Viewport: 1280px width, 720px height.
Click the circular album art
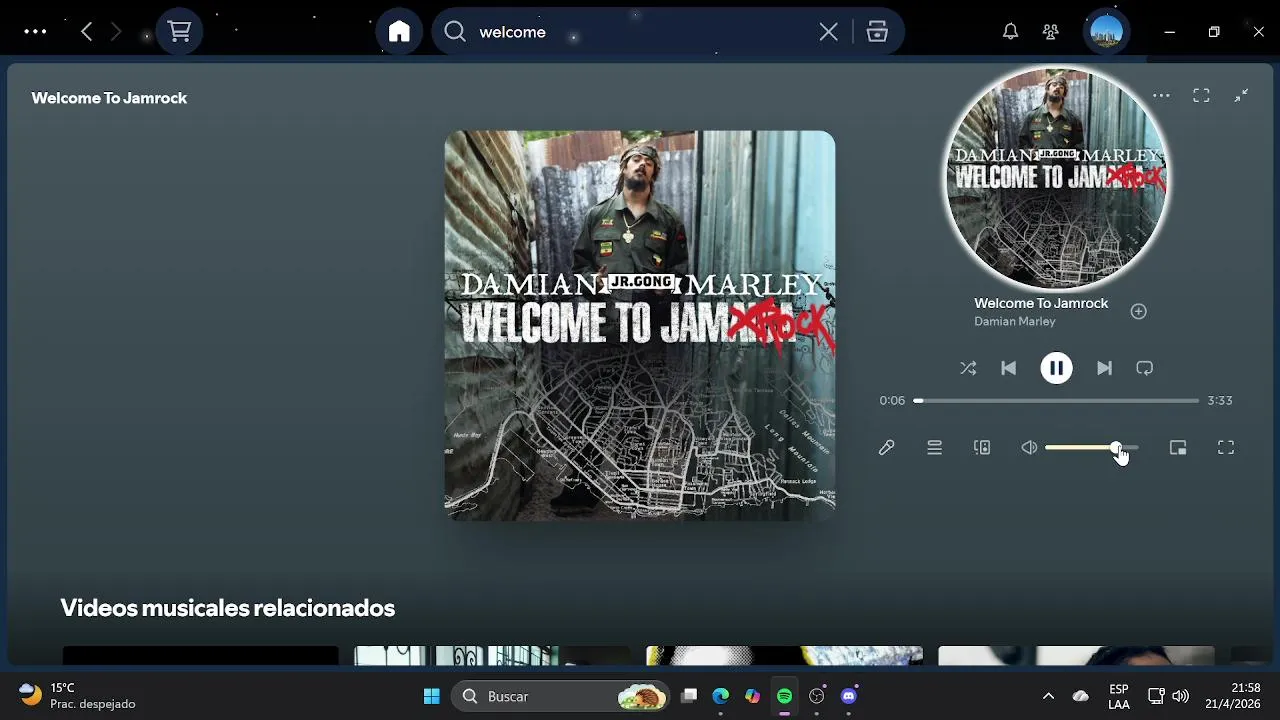point(1056,178)
